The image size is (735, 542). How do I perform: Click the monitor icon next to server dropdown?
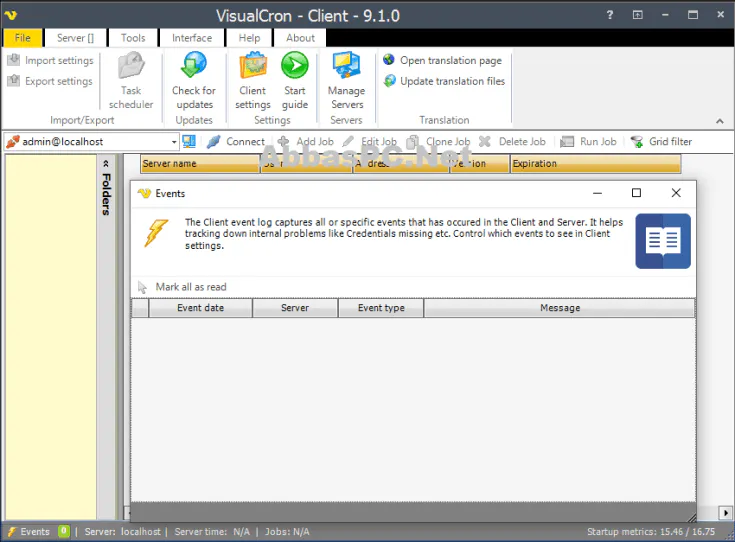189,141
